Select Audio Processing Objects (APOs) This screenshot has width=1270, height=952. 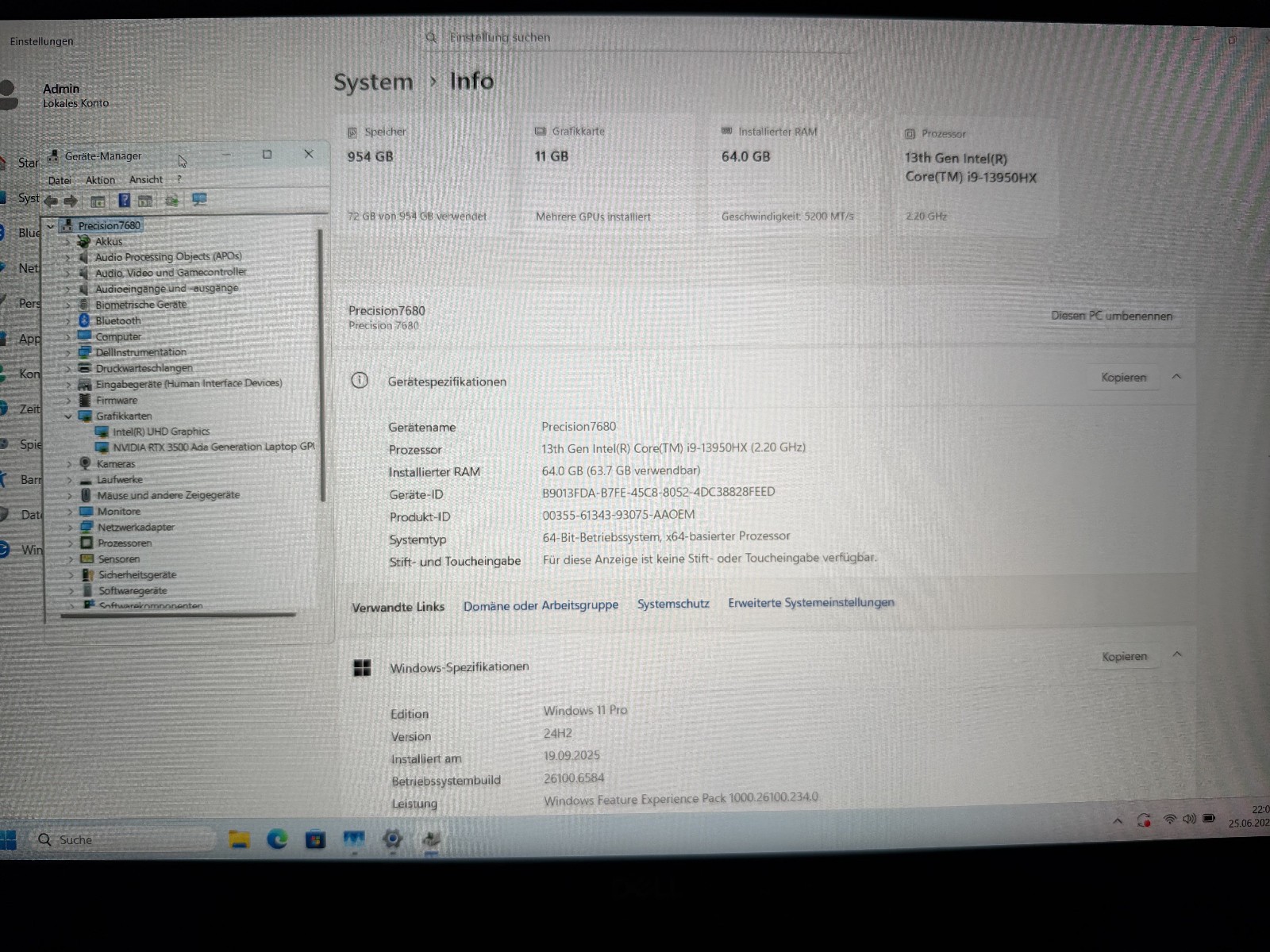168,256
